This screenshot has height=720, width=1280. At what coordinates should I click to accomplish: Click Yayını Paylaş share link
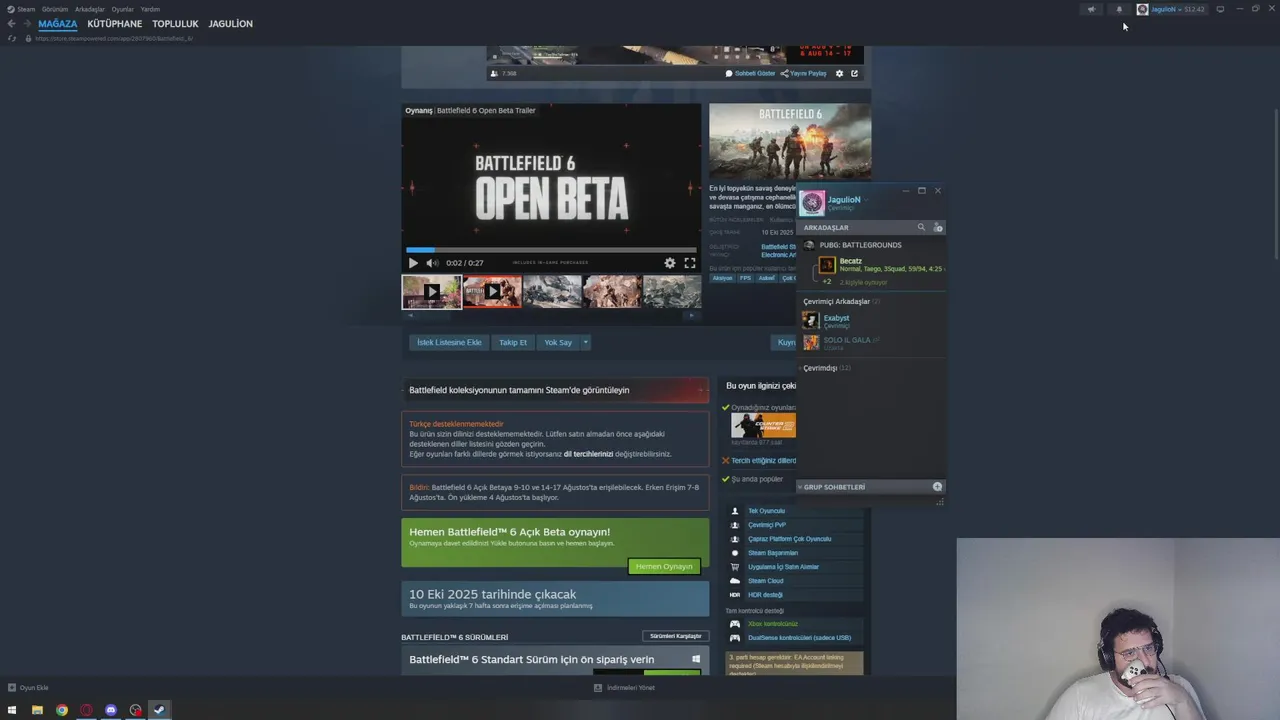click(804, 73)
